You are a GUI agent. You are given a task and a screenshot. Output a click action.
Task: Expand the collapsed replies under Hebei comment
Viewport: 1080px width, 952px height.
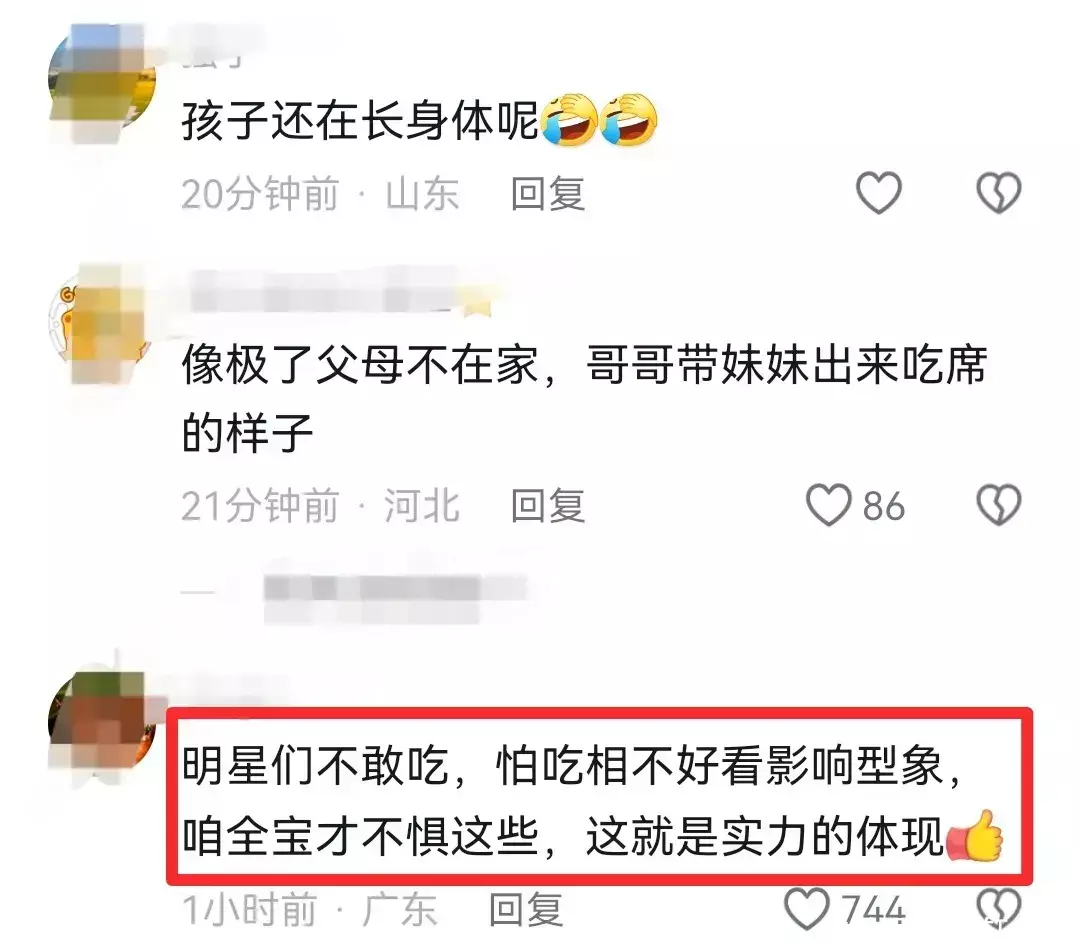(355, 592)
